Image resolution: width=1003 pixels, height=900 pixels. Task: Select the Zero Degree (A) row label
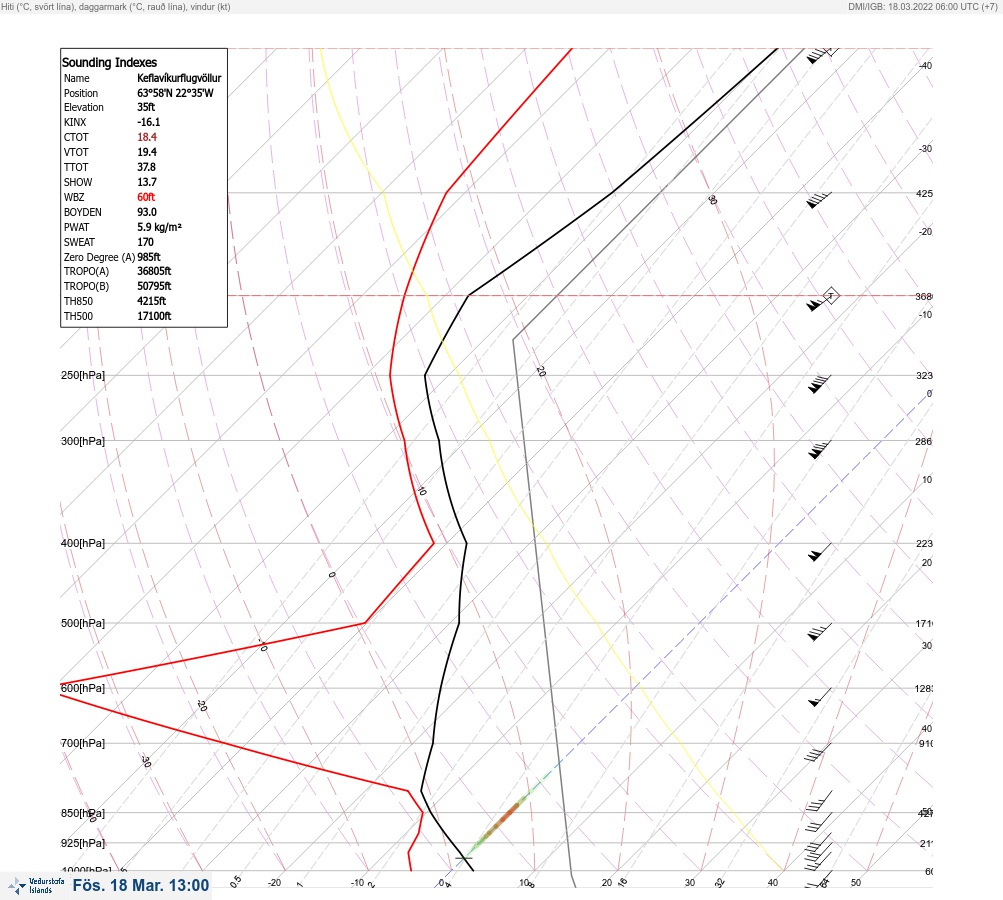pyautogui.click(x=99, y=257)
